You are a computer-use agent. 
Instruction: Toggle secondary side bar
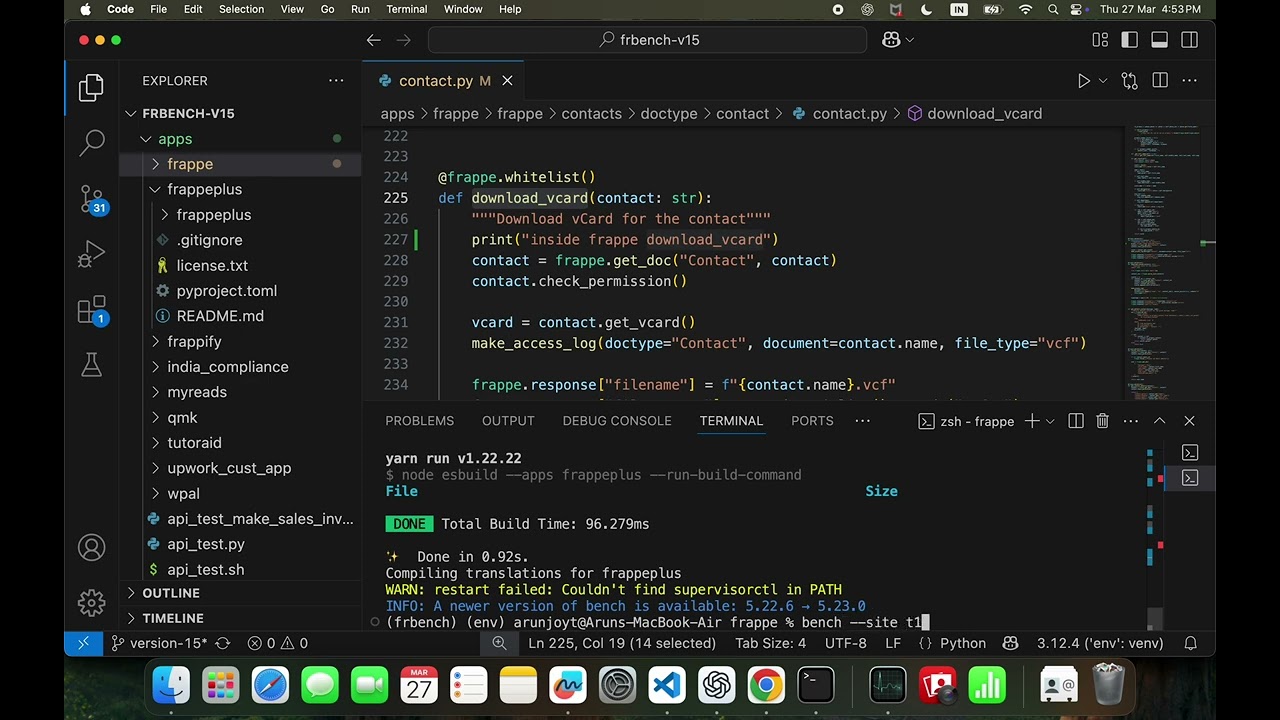1189,40
